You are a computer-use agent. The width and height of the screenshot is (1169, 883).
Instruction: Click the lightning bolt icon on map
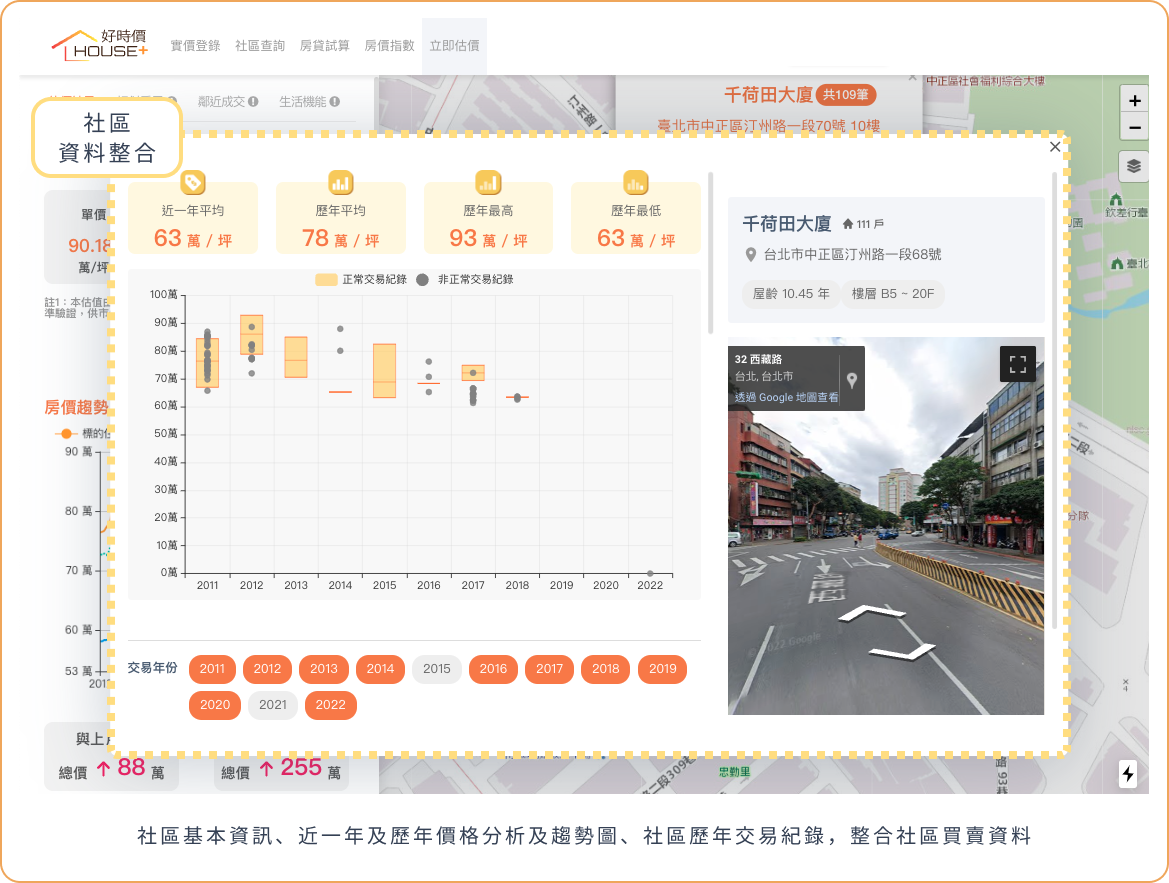pyautogui.click(x=1128, y=773)
